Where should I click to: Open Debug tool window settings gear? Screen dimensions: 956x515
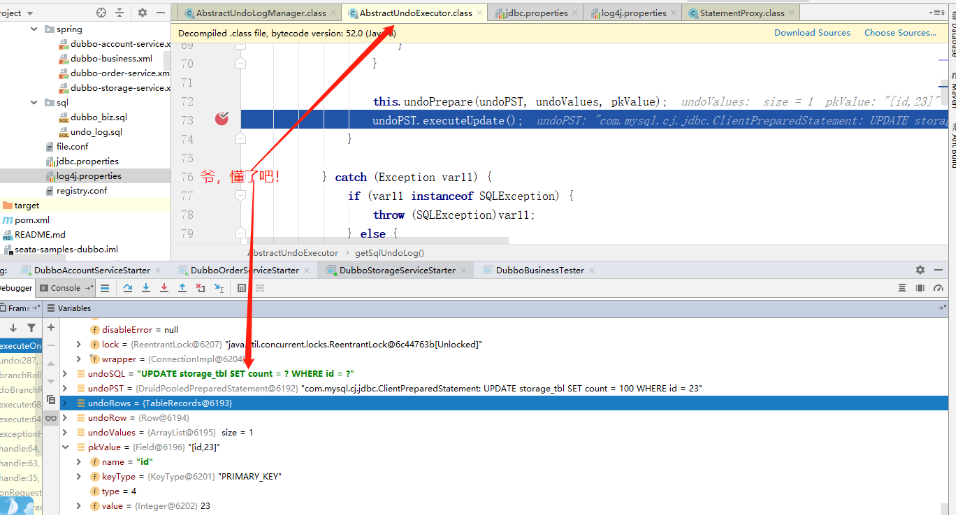[920, 270]
